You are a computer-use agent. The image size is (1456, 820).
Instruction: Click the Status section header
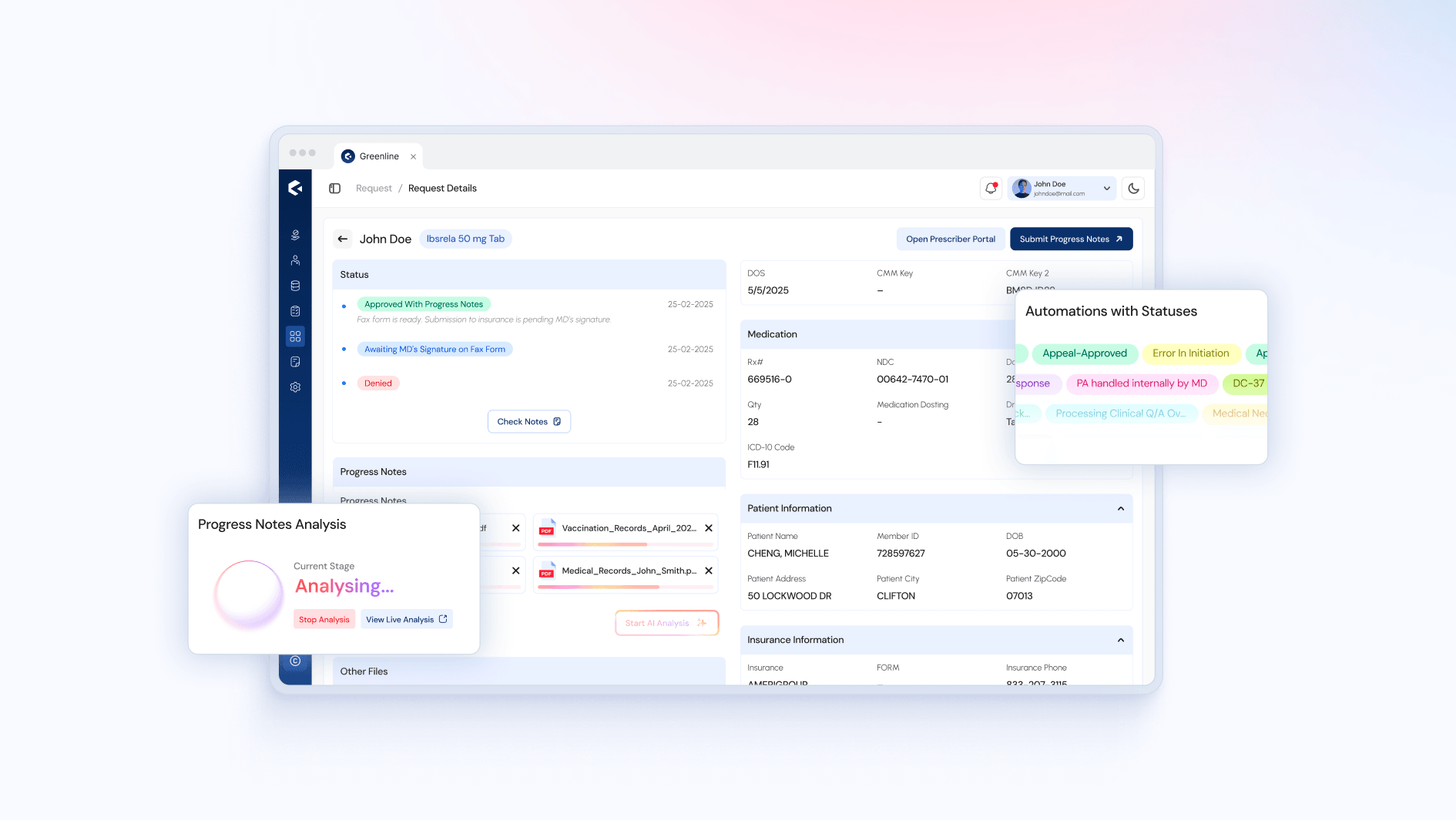point(529,274)
